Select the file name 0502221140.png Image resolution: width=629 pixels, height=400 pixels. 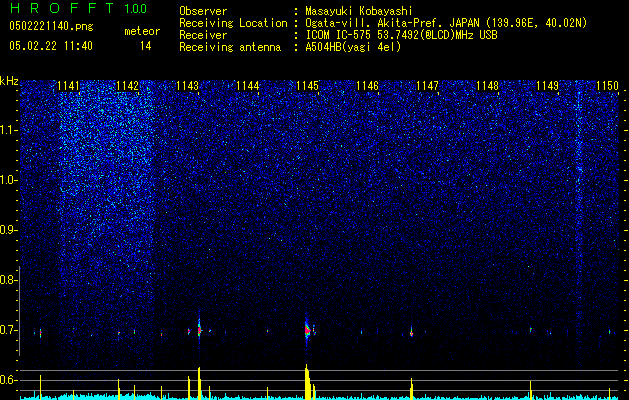pyautogui.click(x=51, y=26)
